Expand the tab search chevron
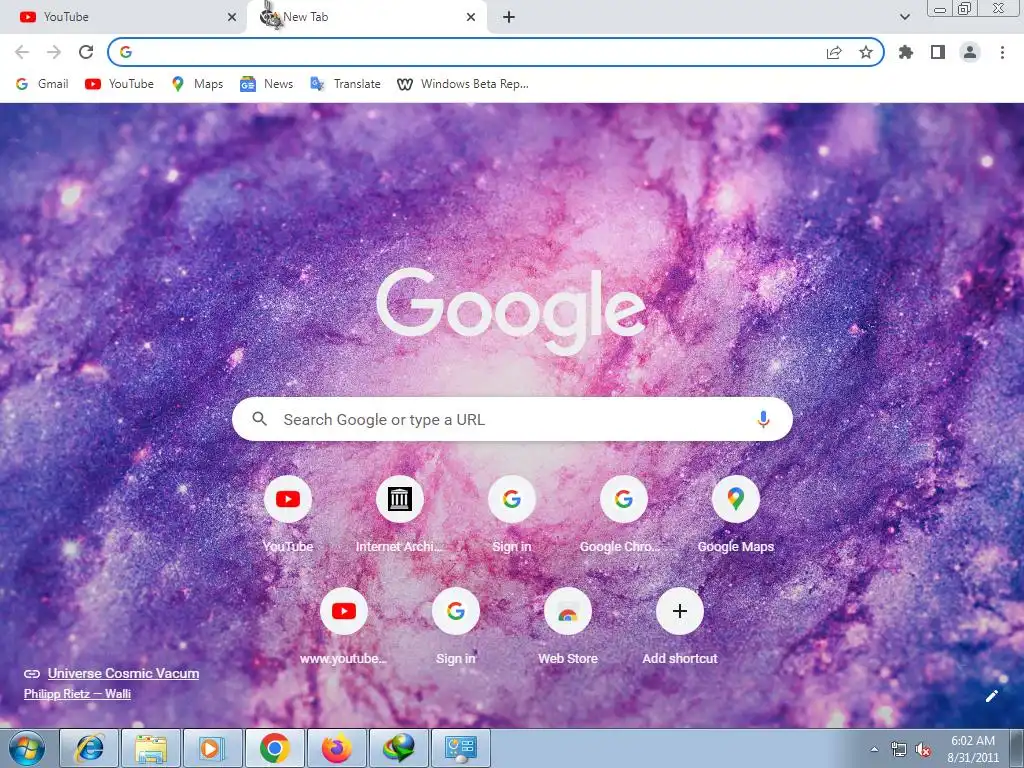This screenshot has height=768, width=1024. pyautogui.click(x=904, y=17)
